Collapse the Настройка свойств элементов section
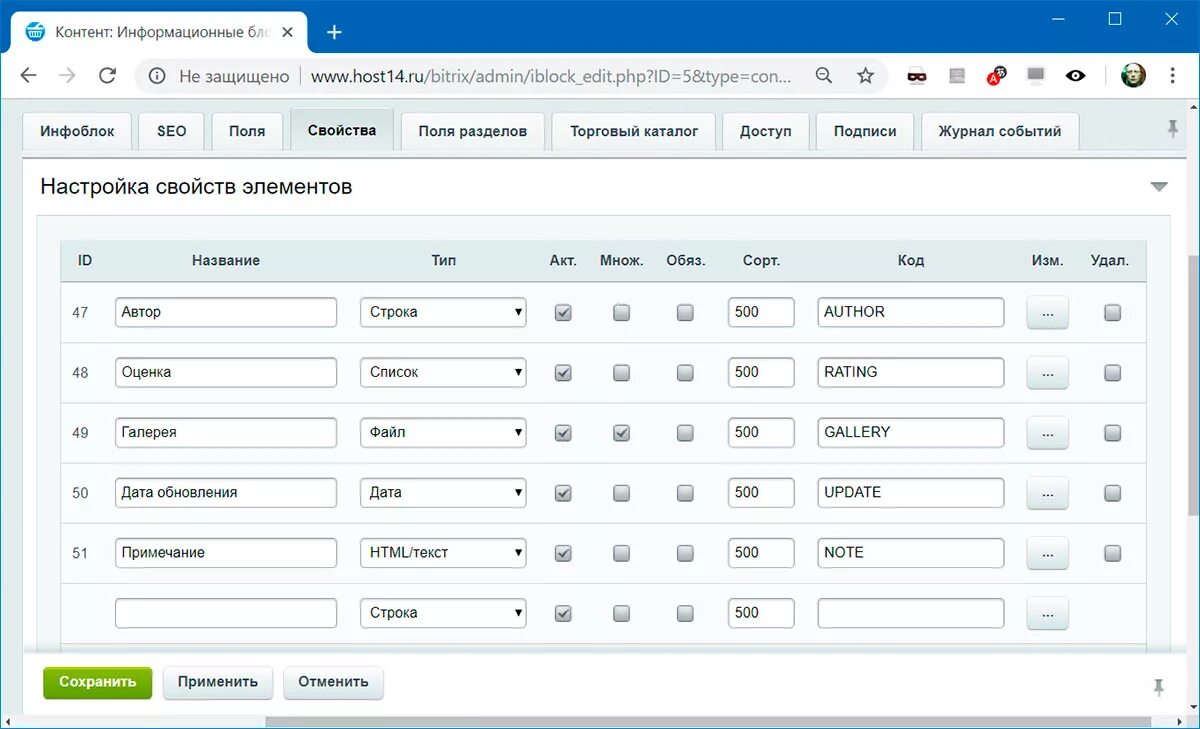 click(x=1159, y=187)
